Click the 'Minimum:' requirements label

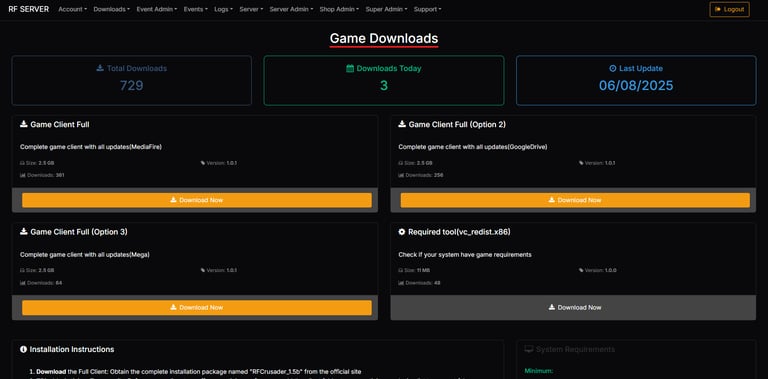click(539, 371)
